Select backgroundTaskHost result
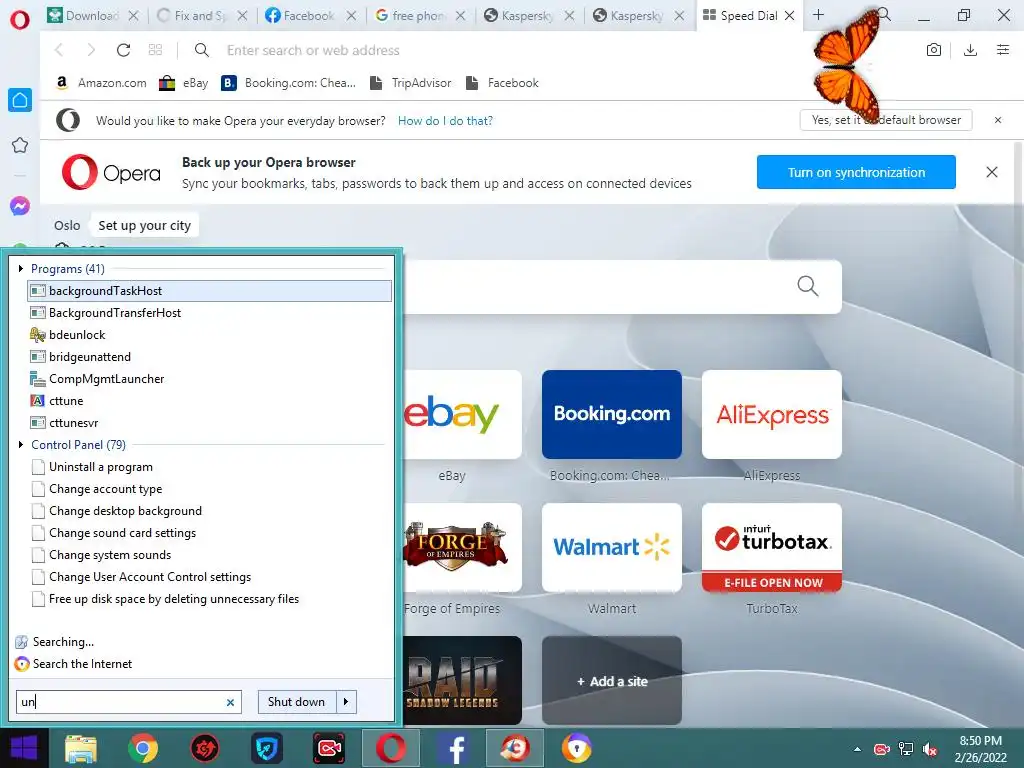The image size is (1024, 768). (210, 291)
